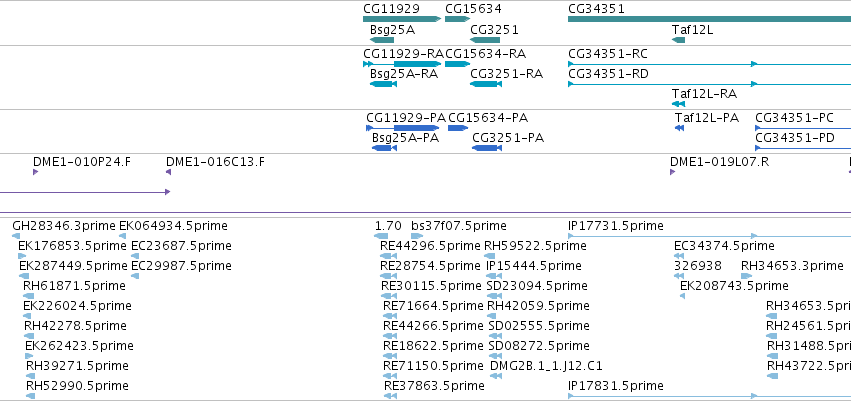The image size is (851, 401).
Task: Select the CG11929 gene bar
Action: click(402, 19)
